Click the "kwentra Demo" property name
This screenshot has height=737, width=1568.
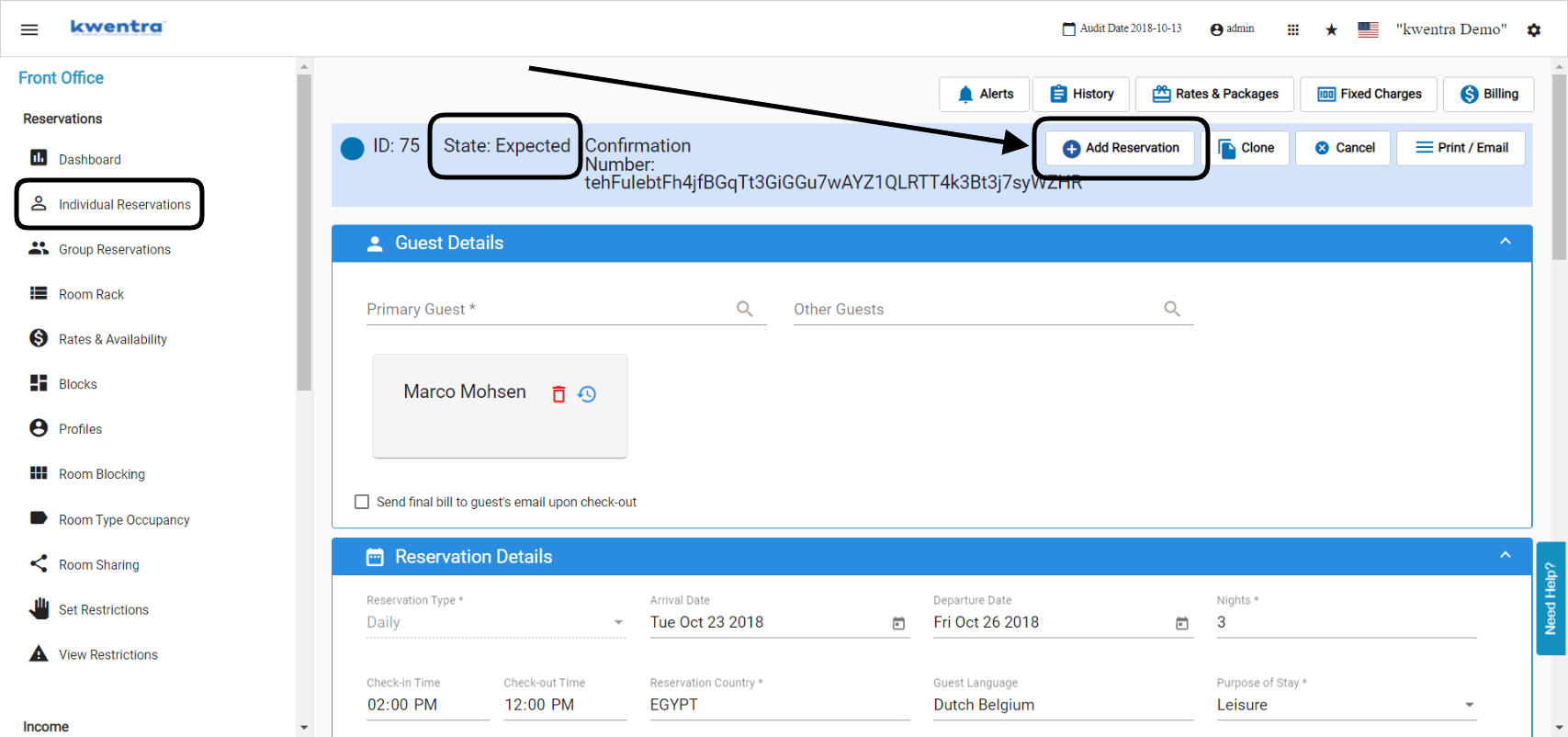pos(1451,29)
